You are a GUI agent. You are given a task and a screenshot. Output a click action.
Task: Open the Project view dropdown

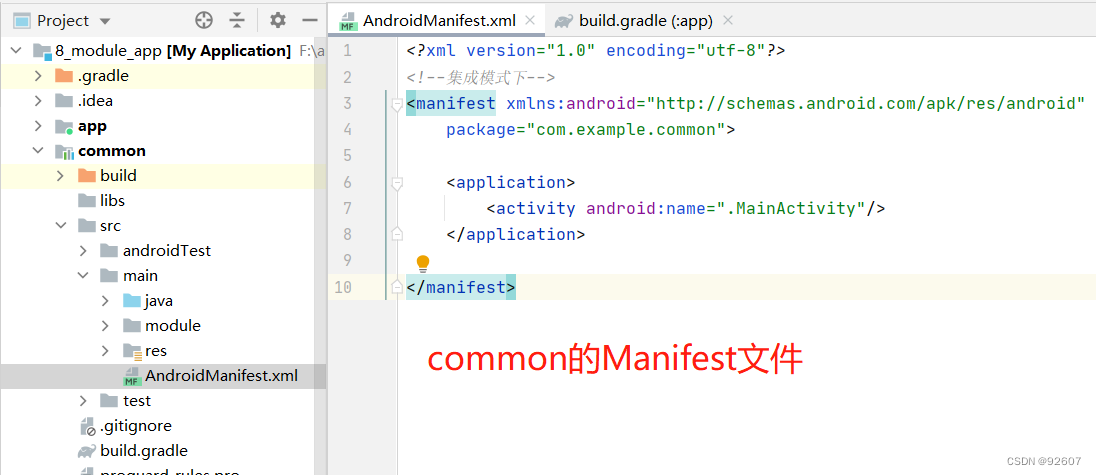(106, 21)
